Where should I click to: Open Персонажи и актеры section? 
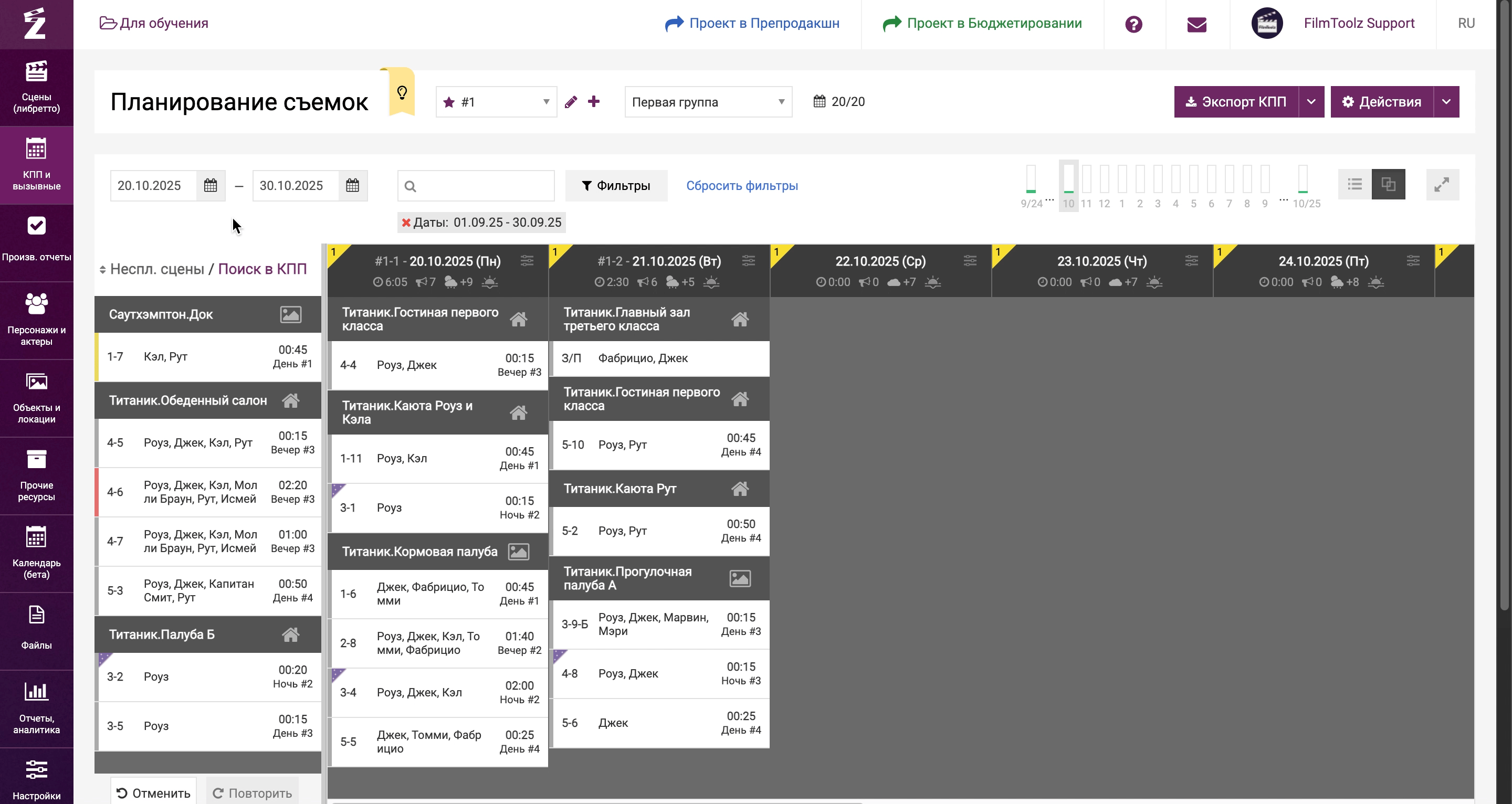[x=36, y=320]
